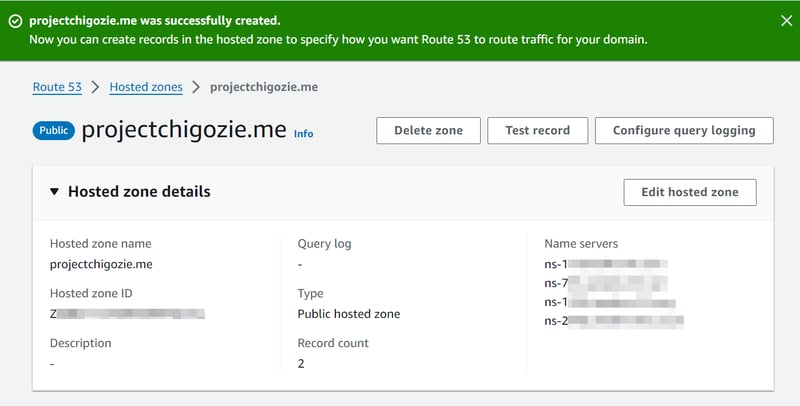800x406 pixels.
Task: Open the Route 53 breadcrumb link
Action: pos(57,87)
